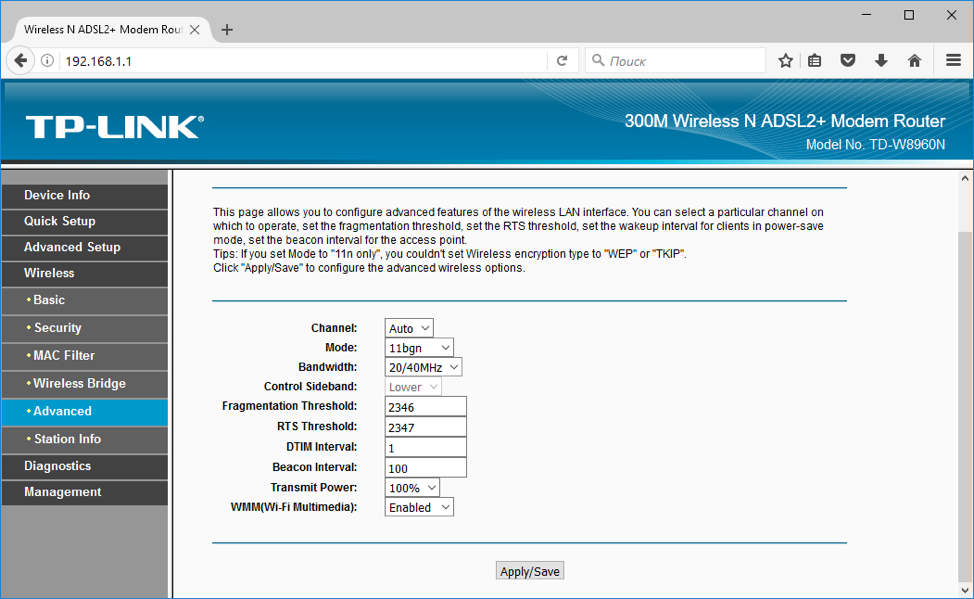
Task: Click the address bar showing 192.168.1.1
Action: [300, 61]
